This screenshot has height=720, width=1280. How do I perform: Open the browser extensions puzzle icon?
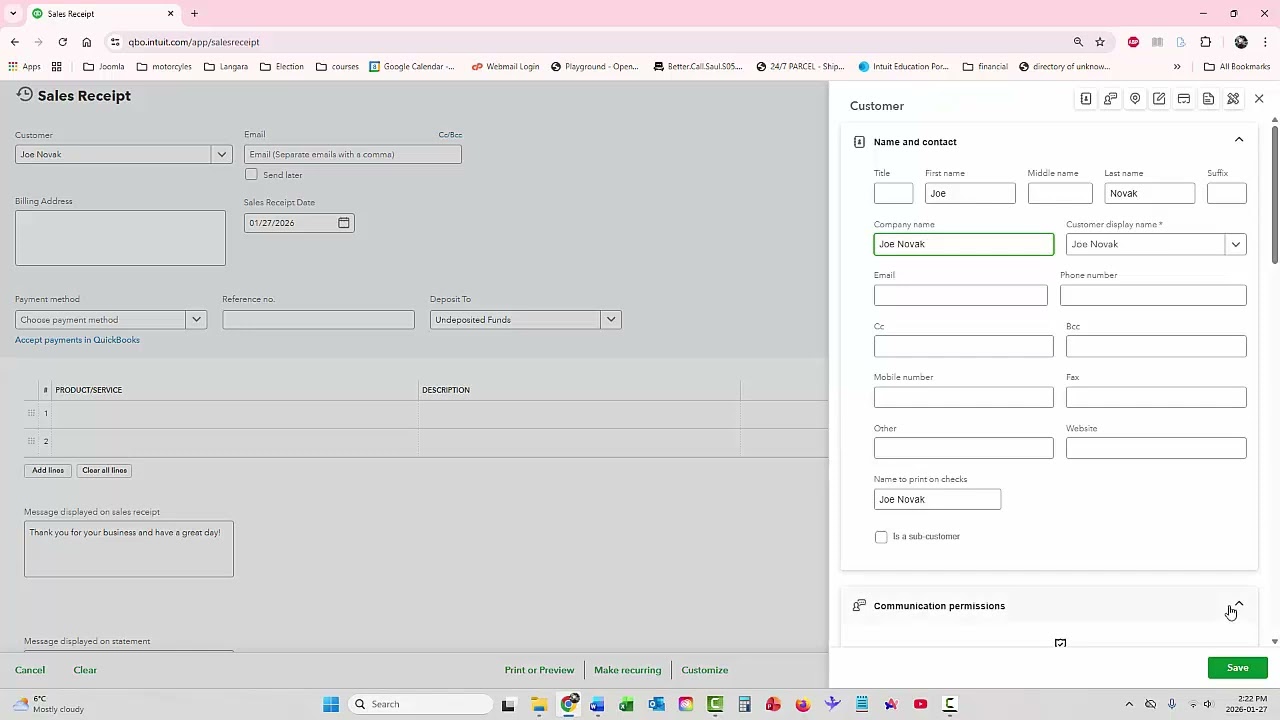[x=1205, y=42]
